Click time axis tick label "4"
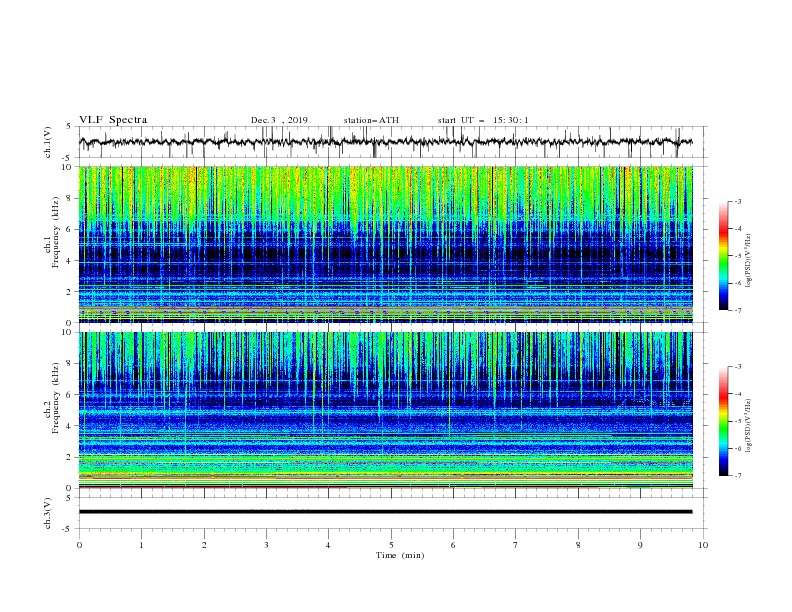This screenshot has width=792, height=612. pos(329,545)
